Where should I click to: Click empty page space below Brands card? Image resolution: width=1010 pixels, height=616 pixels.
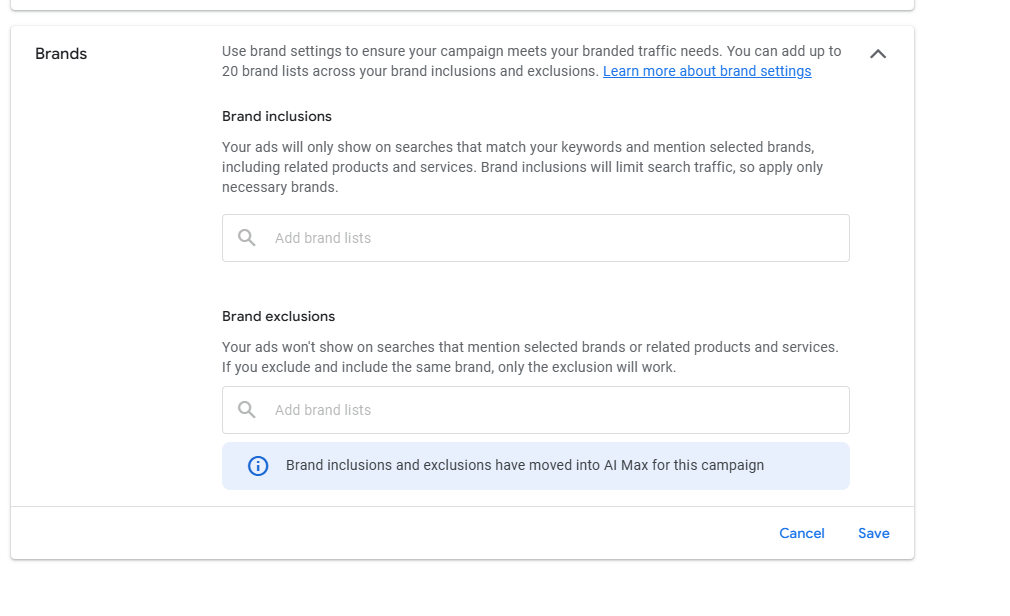click(460, 590)
